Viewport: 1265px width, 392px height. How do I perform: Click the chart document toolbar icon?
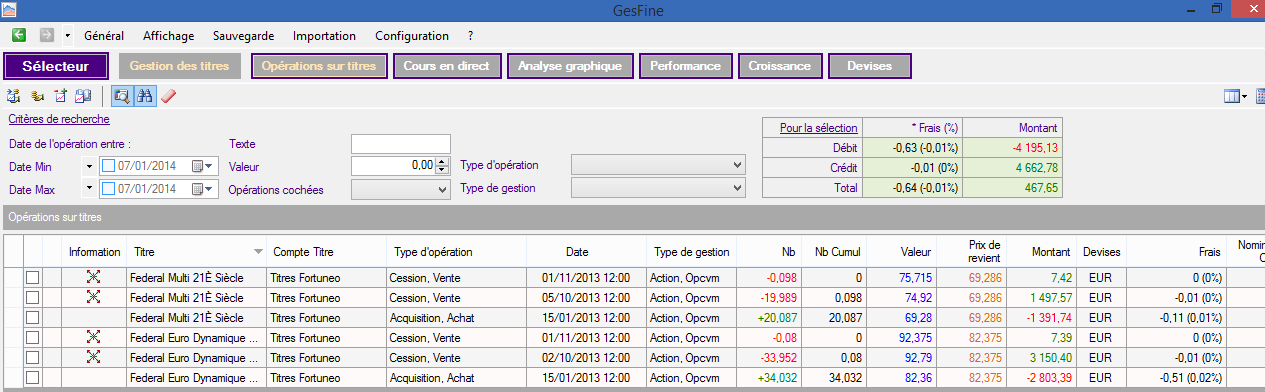coord(60,96)
